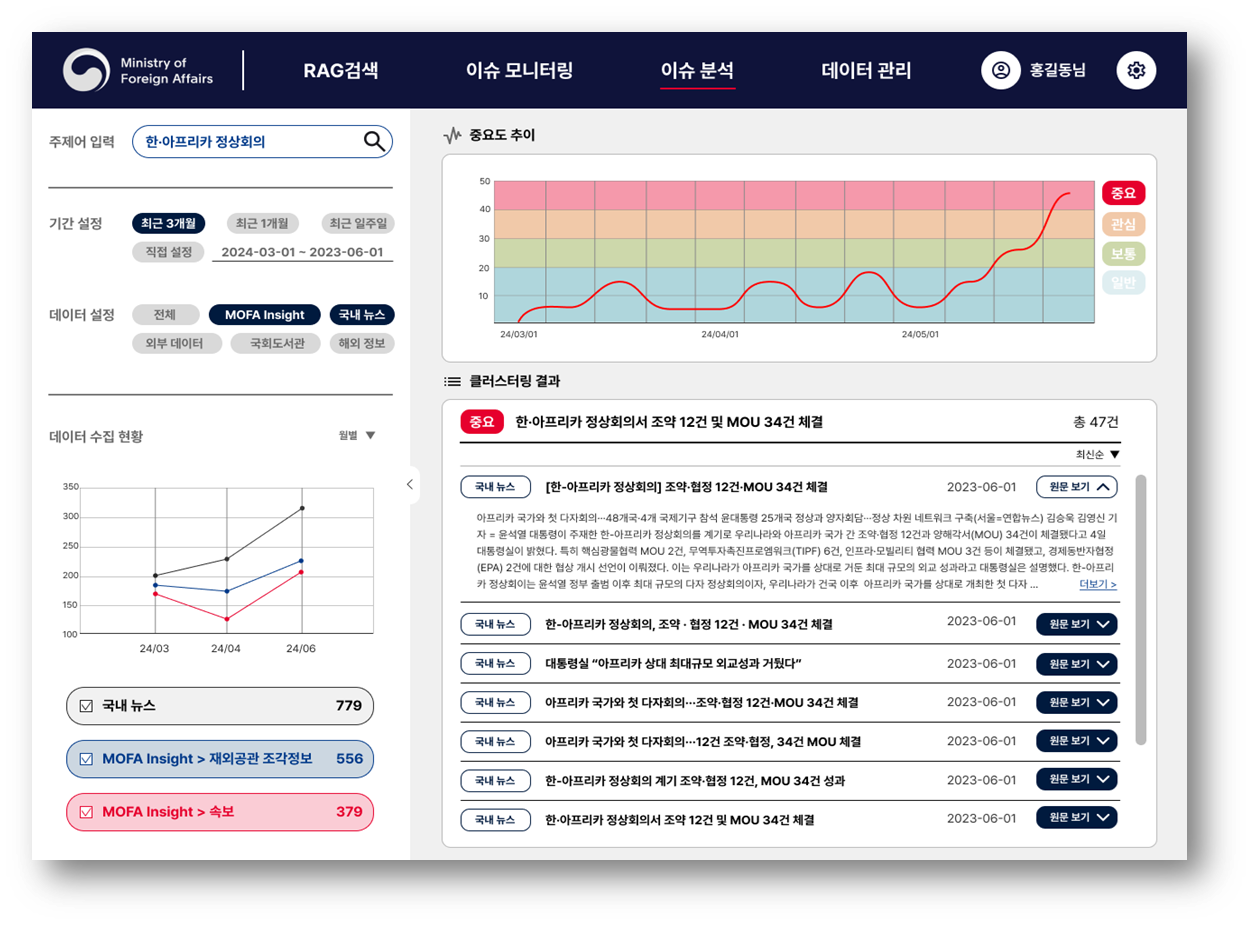This screenshot has height=925, width=1252.
Task: Click the user profile avatar icon
Action: click(1000, 71)
